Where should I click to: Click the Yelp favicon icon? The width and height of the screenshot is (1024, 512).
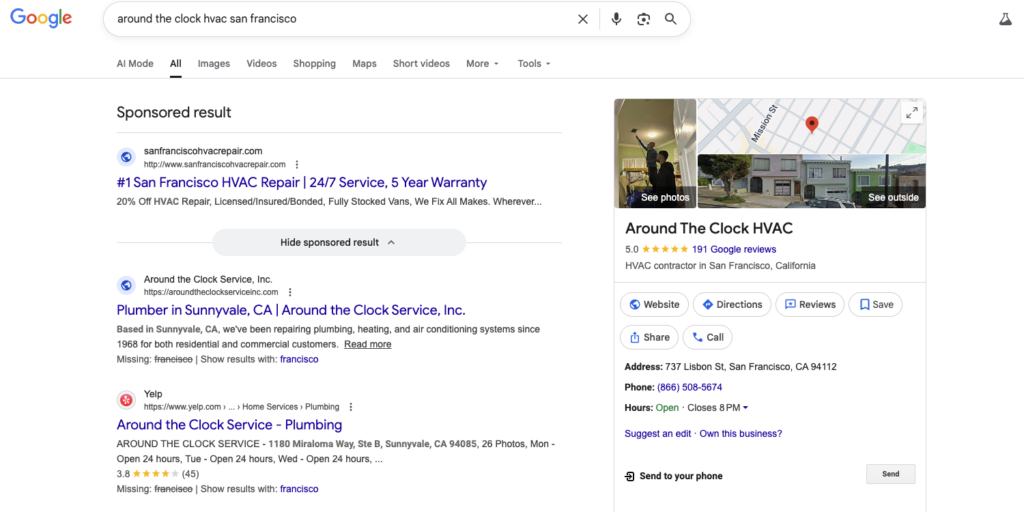click(126, 400)
